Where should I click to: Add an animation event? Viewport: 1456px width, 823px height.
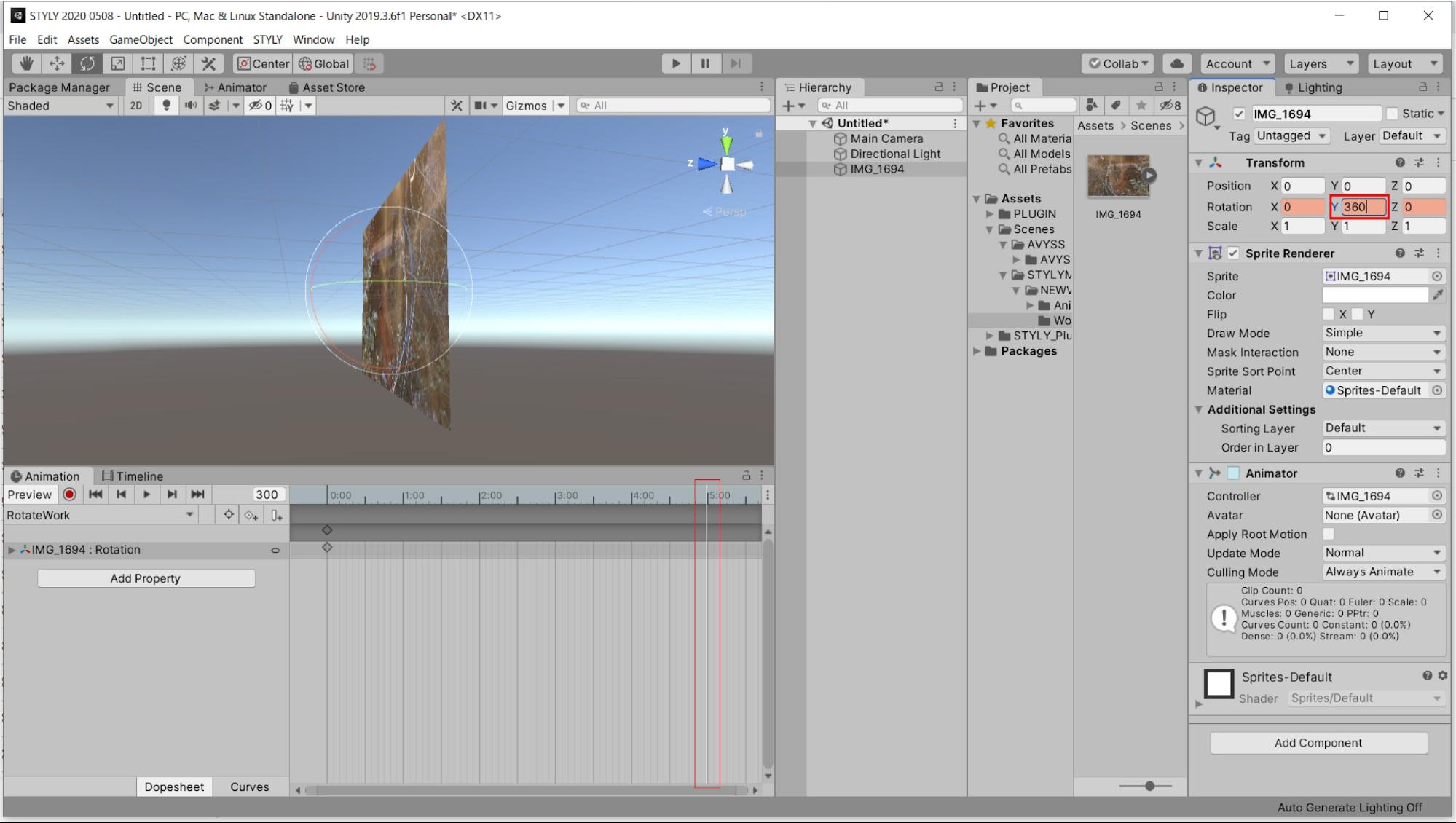click(277, 515)
